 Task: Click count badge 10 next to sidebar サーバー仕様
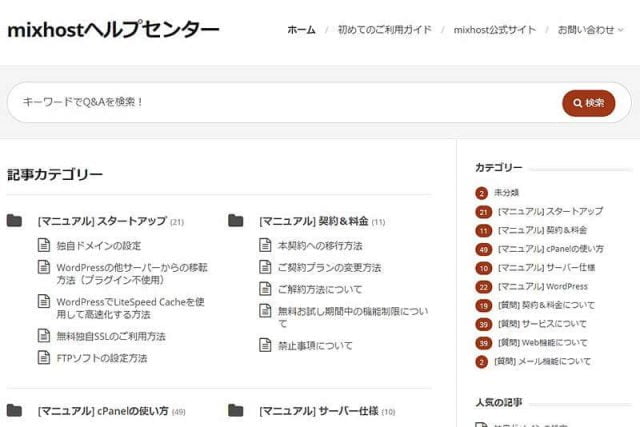click(x=483, y=268)
